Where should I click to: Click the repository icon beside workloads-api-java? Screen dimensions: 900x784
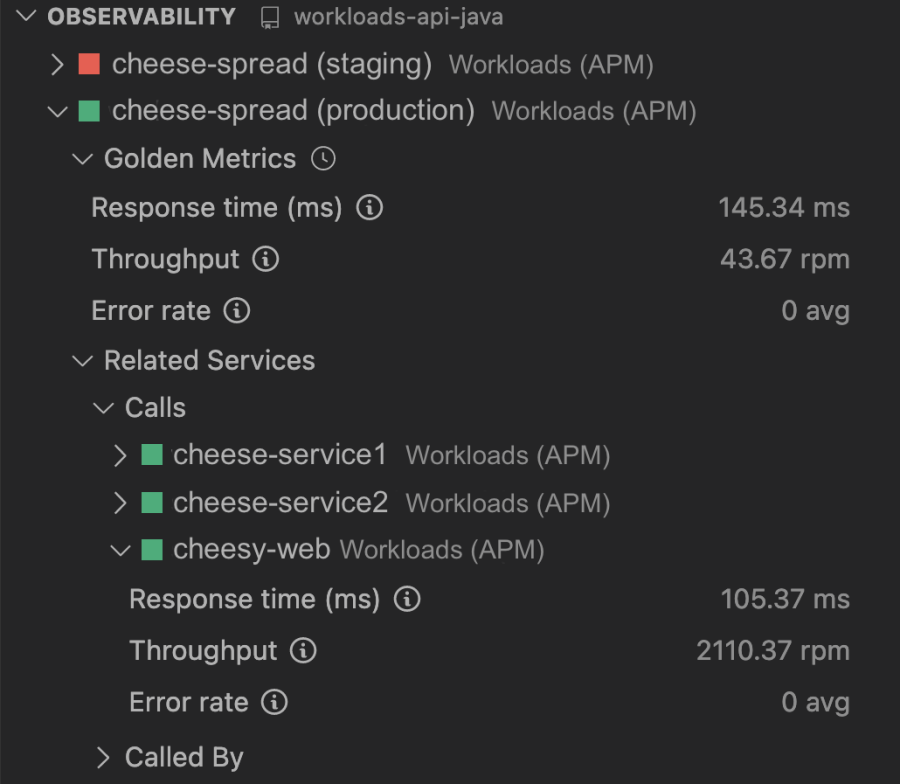tap(270, 17)
